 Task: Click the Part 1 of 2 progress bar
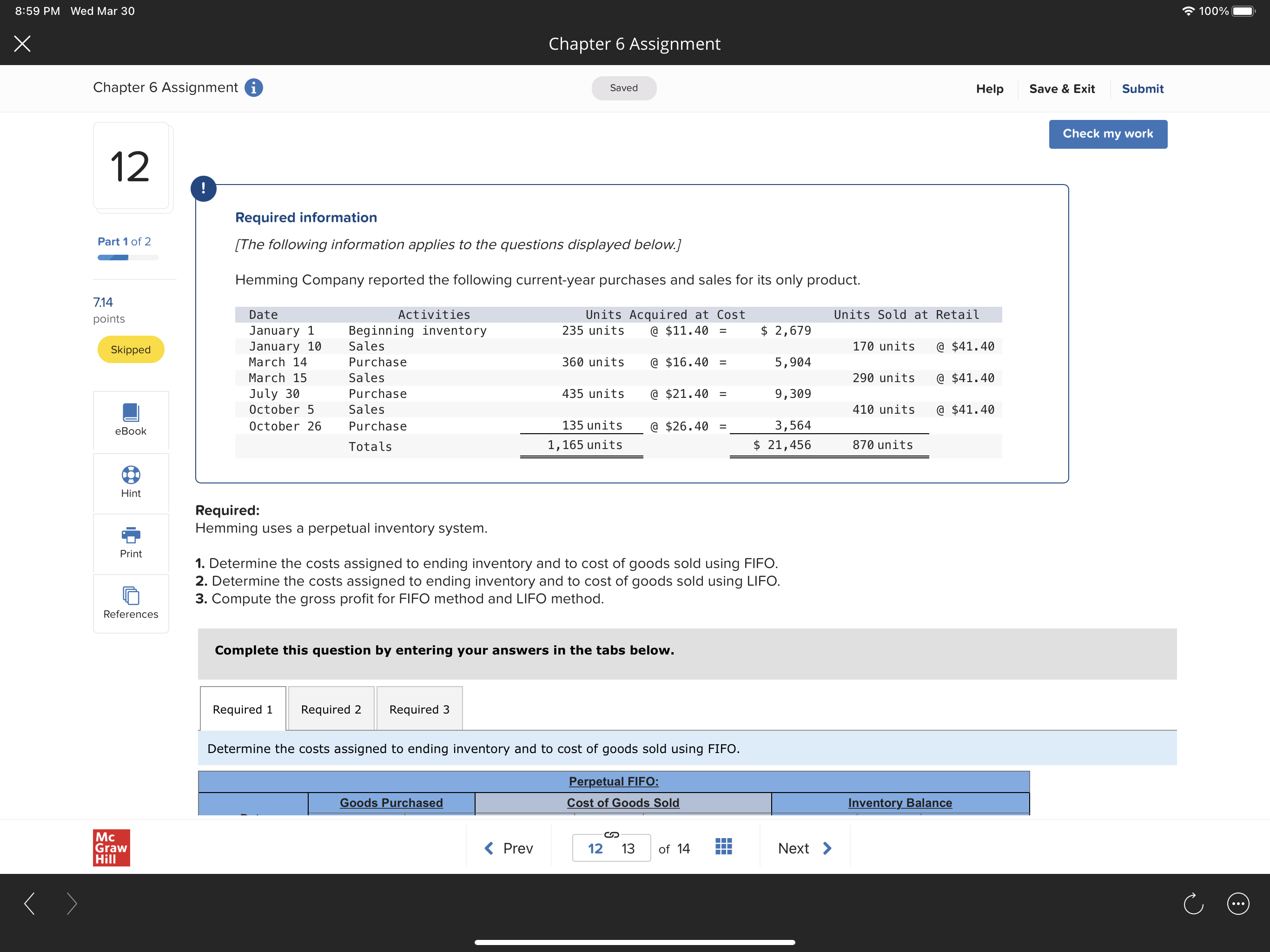127,258
